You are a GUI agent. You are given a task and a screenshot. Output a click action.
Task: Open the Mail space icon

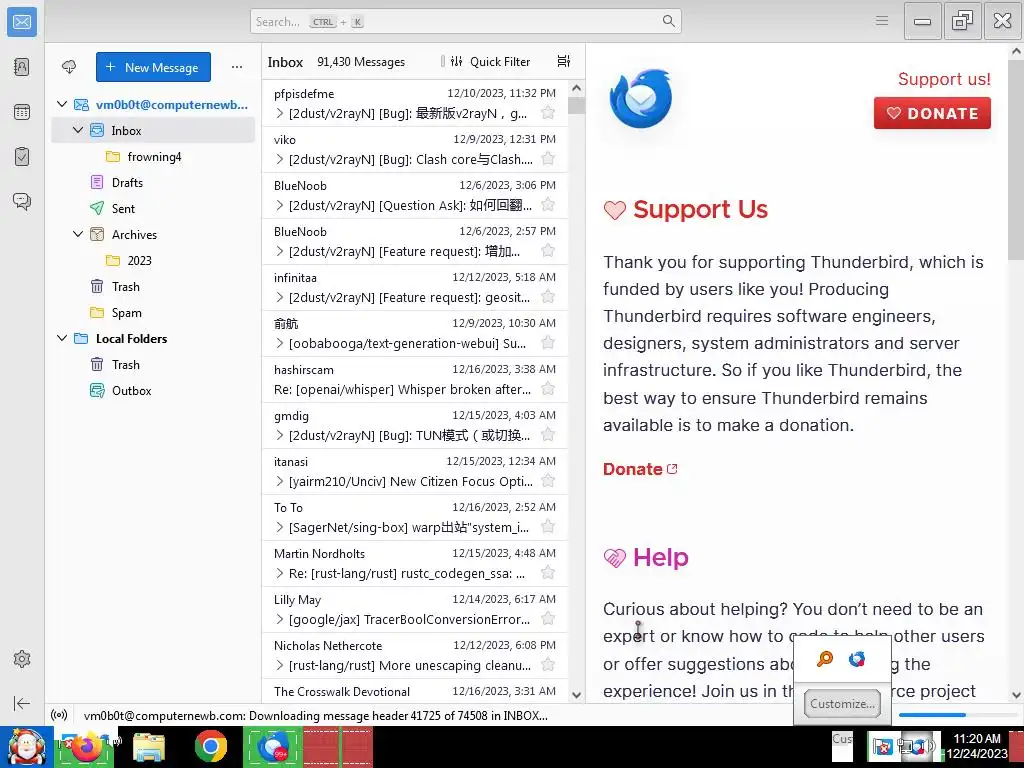[x=22, y=22]
